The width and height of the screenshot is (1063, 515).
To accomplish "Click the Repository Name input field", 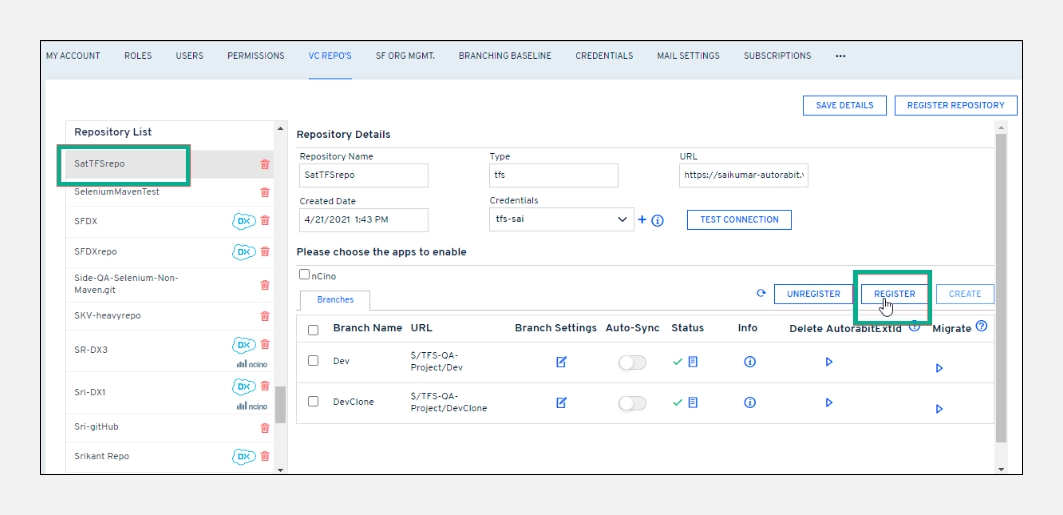I will pos(363,175).
